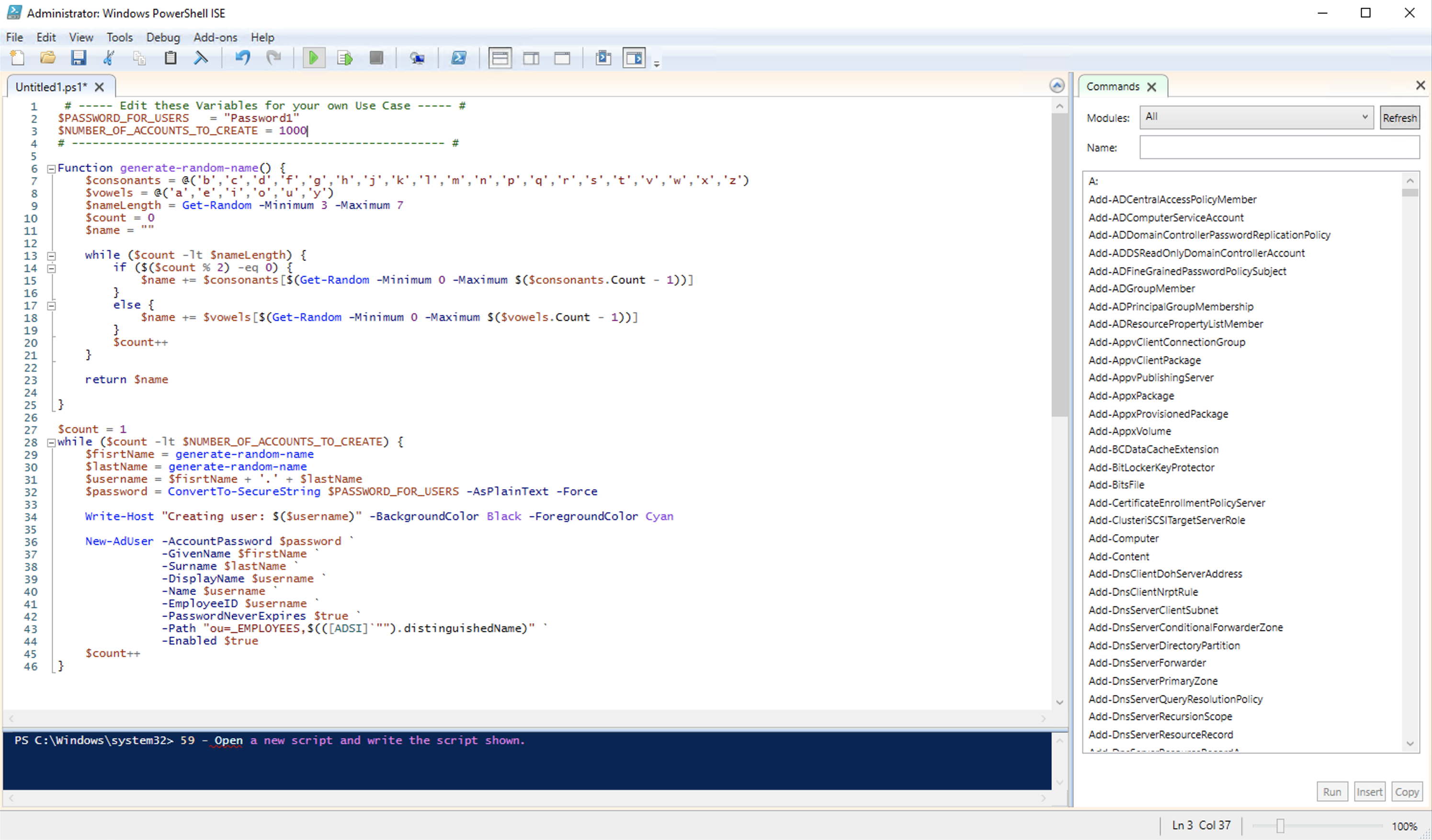Redo the last undone edit
Screen dimensions: 1432x840
(x=274, y=57)
